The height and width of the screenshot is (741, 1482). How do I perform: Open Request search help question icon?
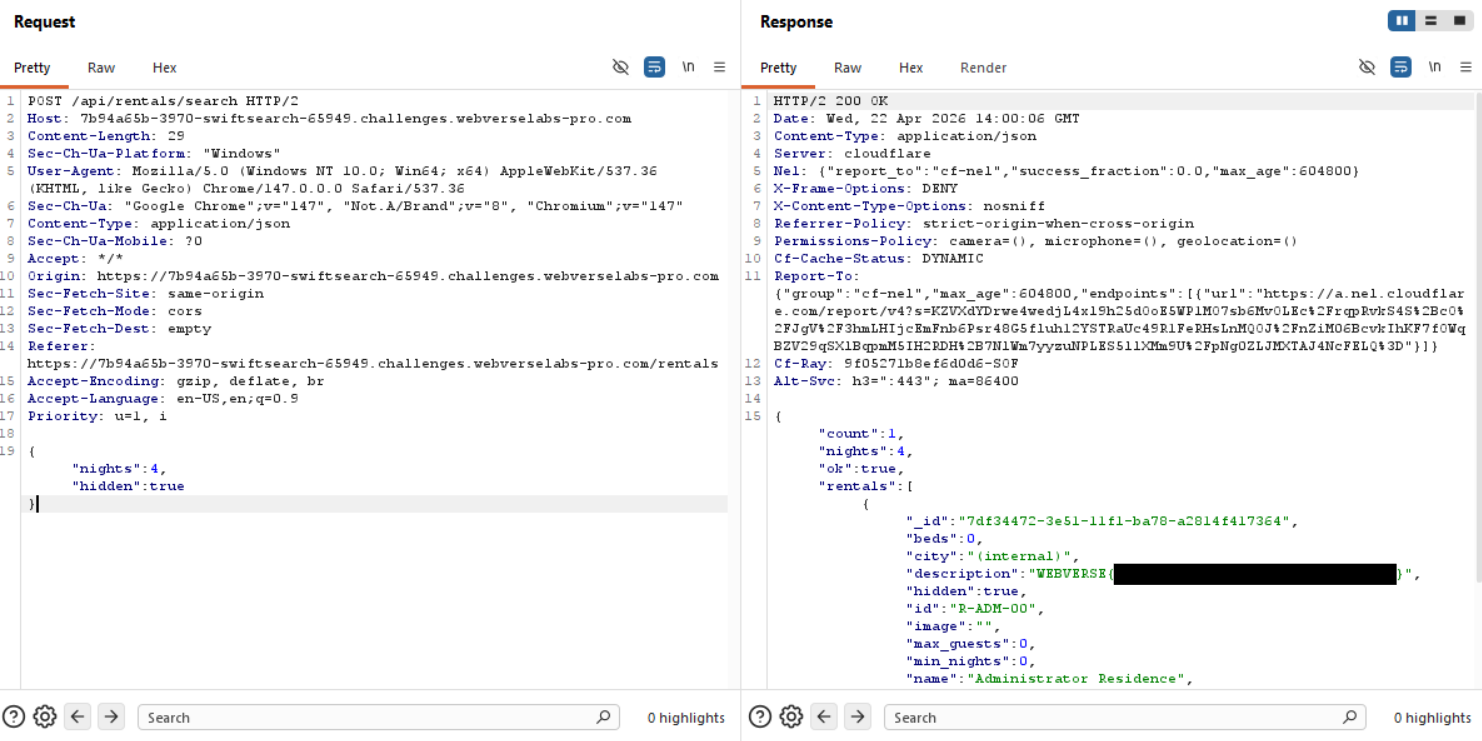14,717
